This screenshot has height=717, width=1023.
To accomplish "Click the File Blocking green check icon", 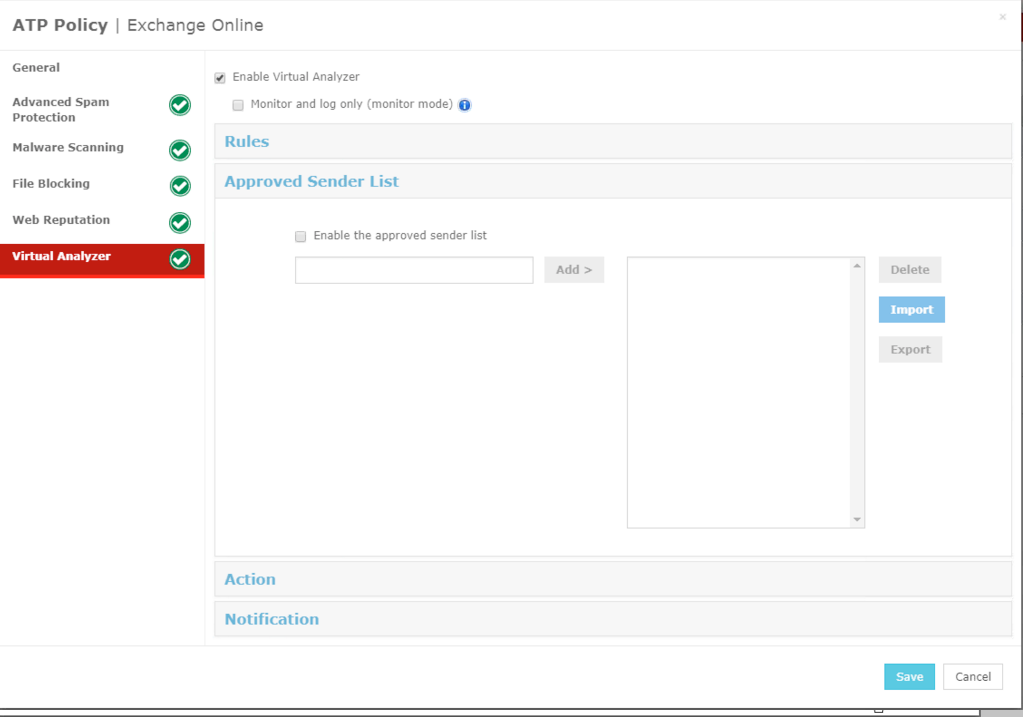I will (180, 187).
